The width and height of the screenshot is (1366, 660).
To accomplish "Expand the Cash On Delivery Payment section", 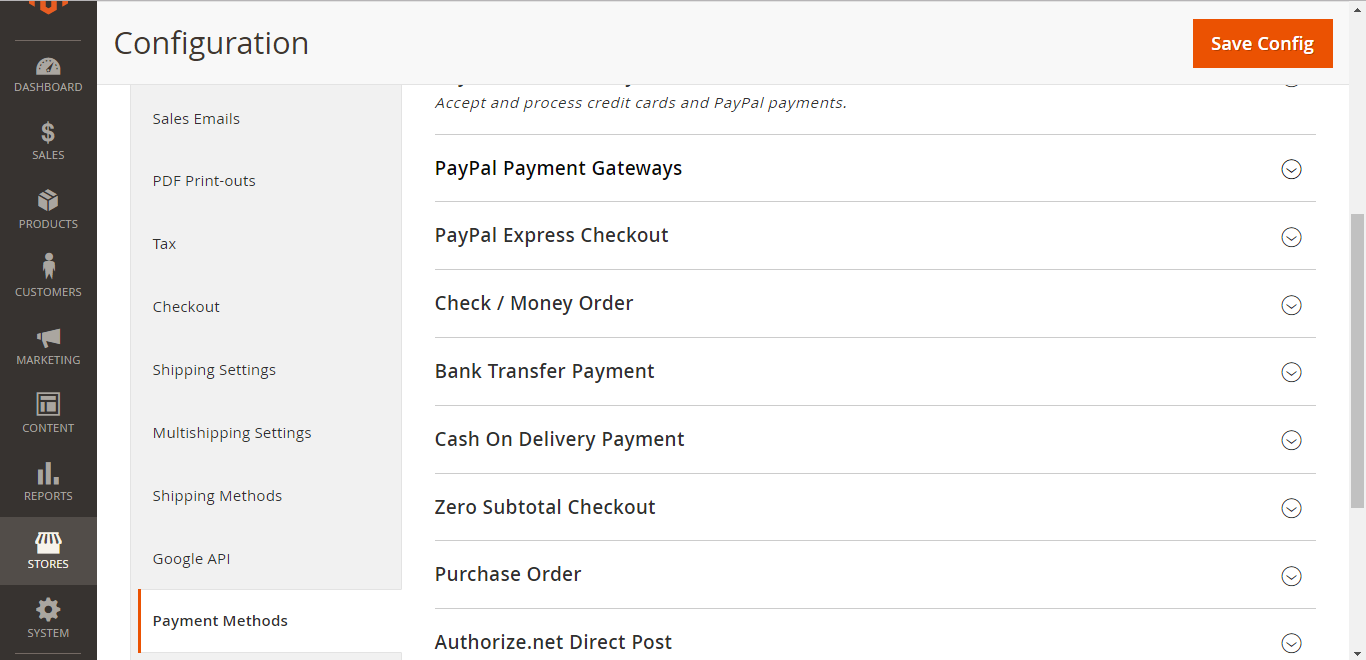I will coord(875,440).
